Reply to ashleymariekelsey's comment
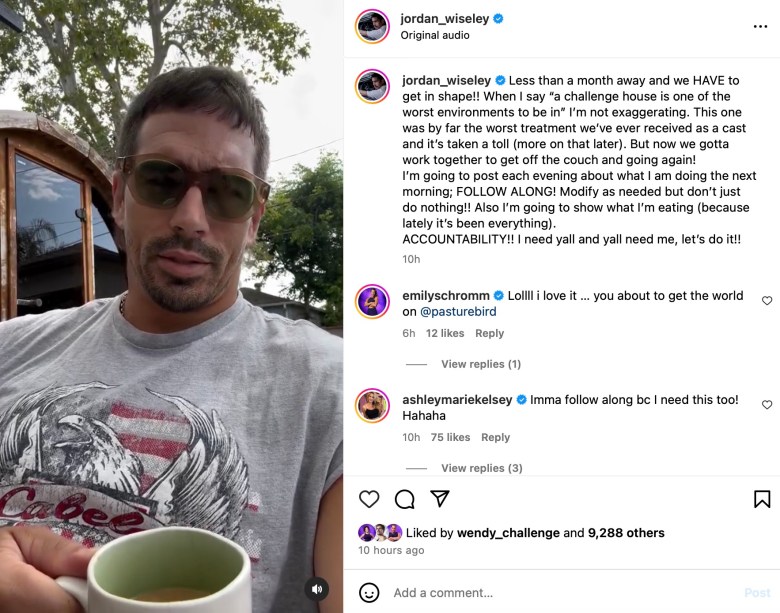Screen dimensions: 780x613 tap(495, 437)
